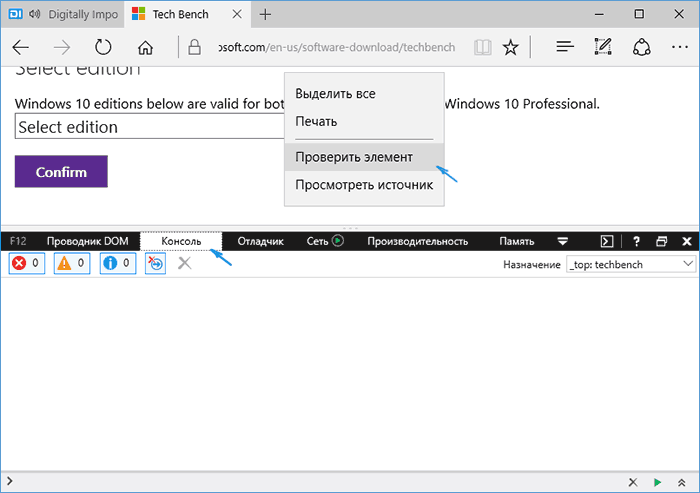Image resolution: width=700 pixels, height=493 pixels.
Task: Open the Share icon in toolbar
Action: pos(643,47)
